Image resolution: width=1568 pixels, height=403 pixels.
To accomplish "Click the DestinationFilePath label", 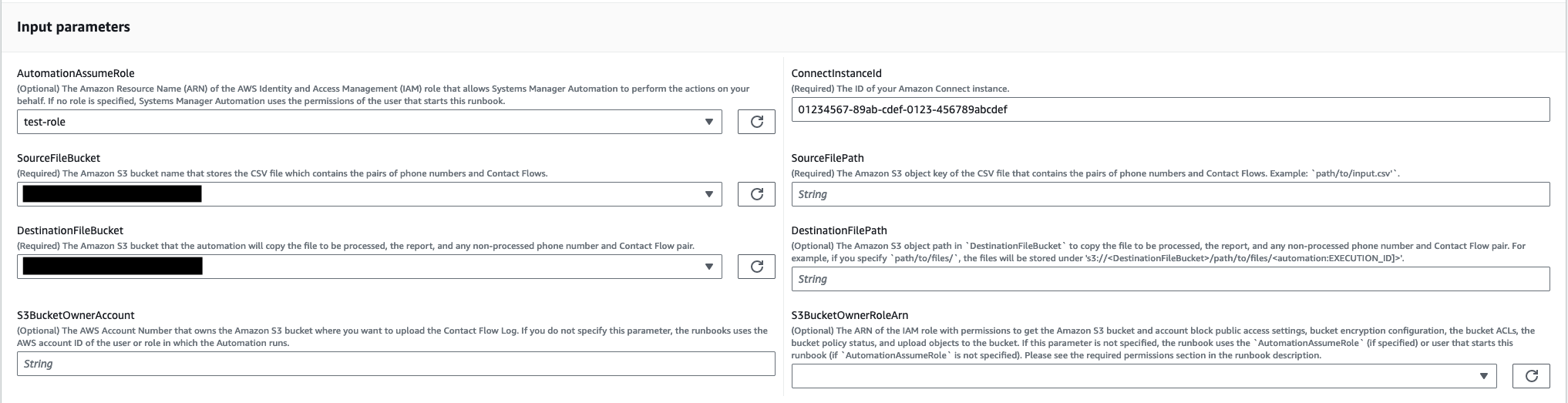I will coord(840,230).
